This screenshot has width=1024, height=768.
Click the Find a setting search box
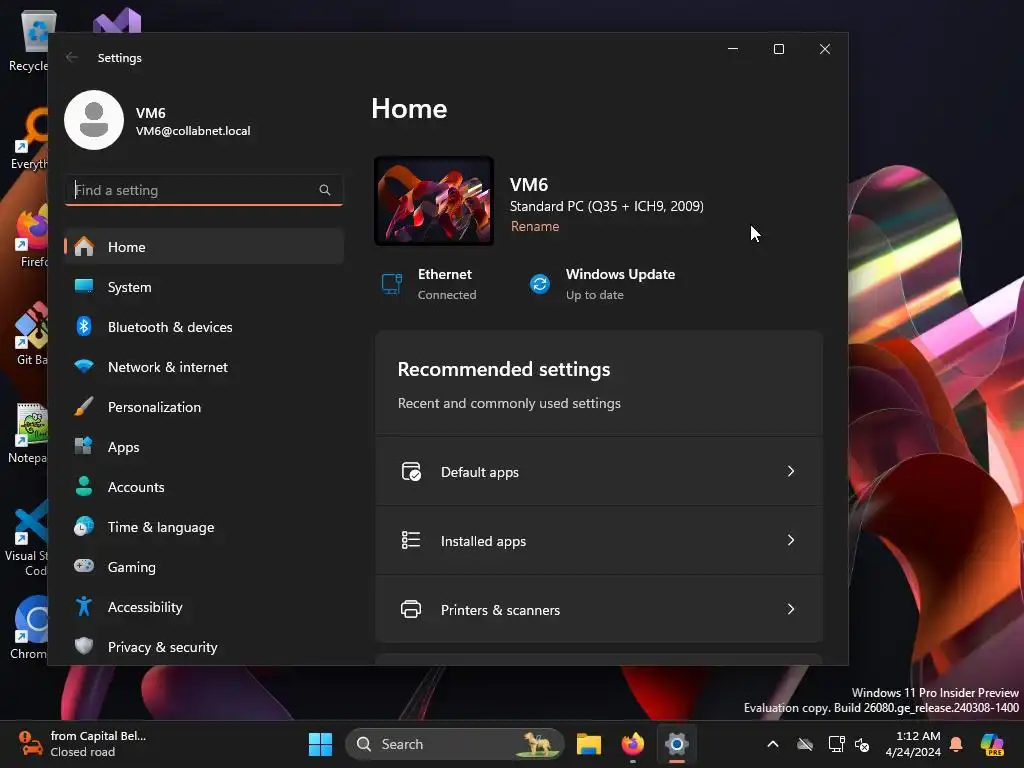(204, 190)
